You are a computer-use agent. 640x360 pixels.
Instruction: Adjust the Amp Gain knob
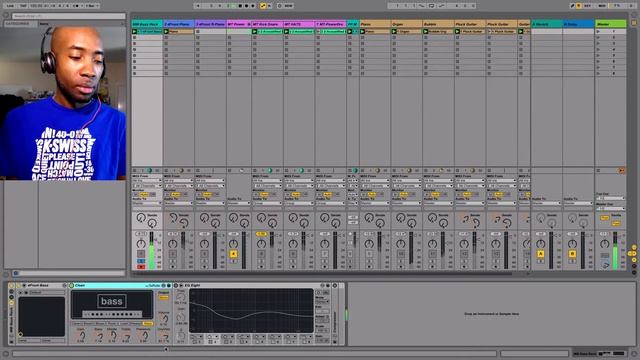click(81, 336)
